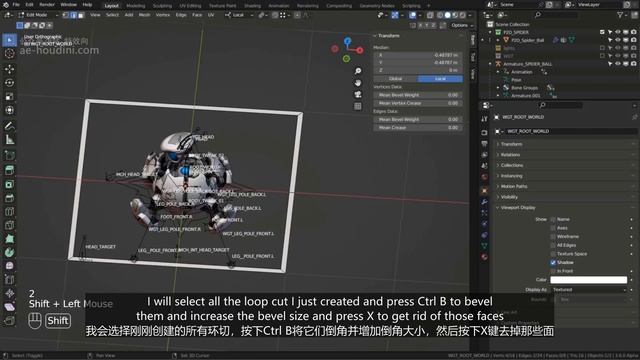
Task: Open the Display As Textured dropdown
Action: (x=589, y=289)
